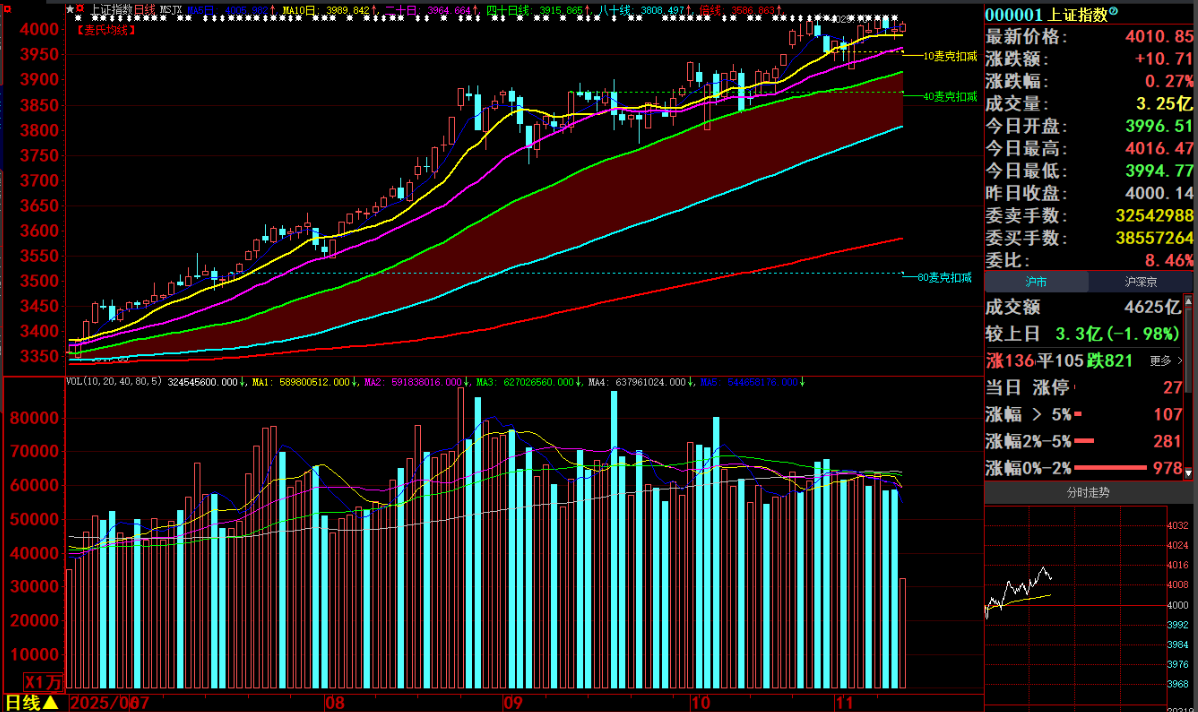Click the X1万 volume unit toggle

tap(42, 682)
